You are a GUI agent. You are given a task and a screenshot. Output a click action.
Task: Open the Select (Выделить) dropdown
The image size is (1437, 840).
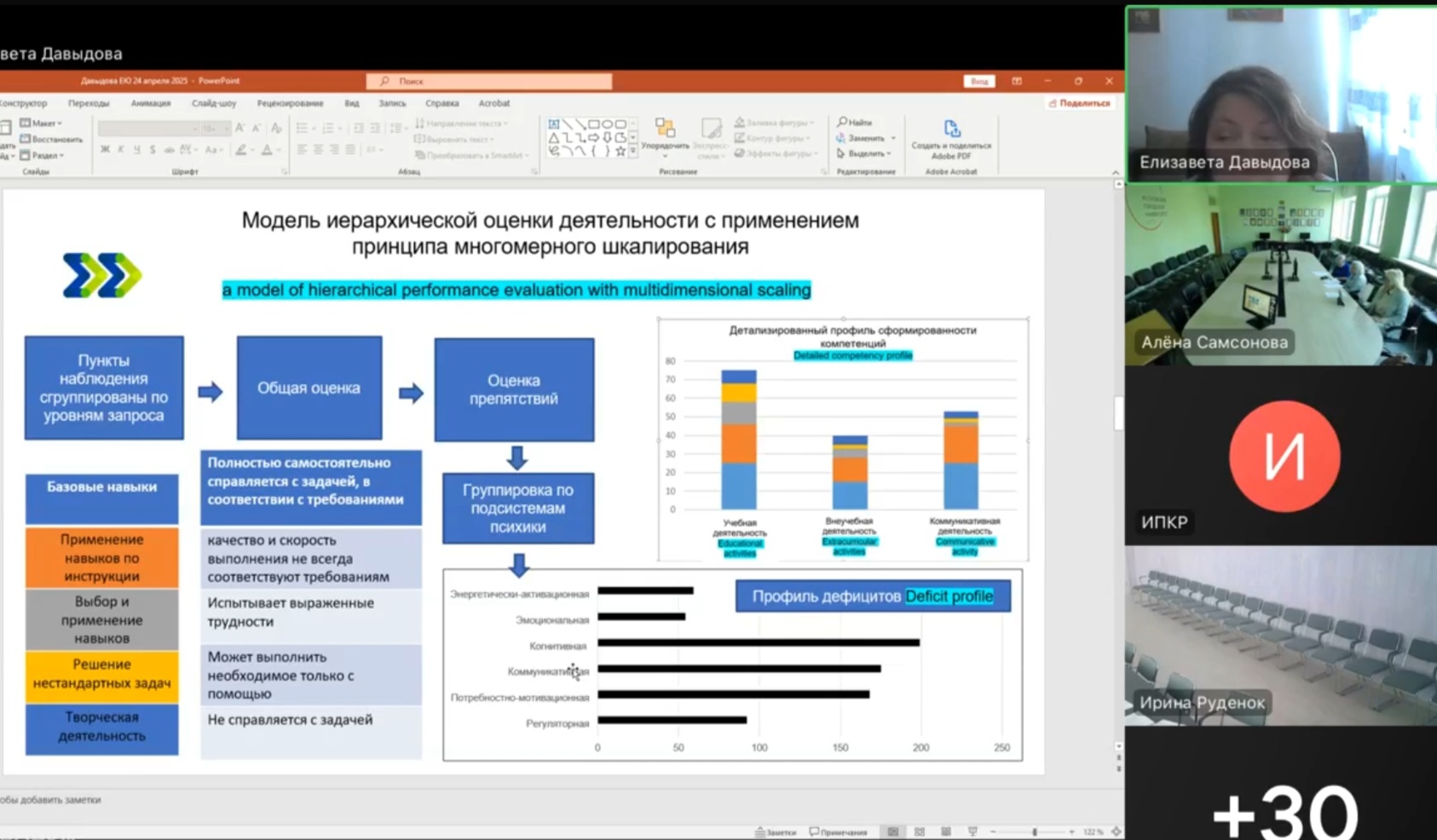(864, 153)
